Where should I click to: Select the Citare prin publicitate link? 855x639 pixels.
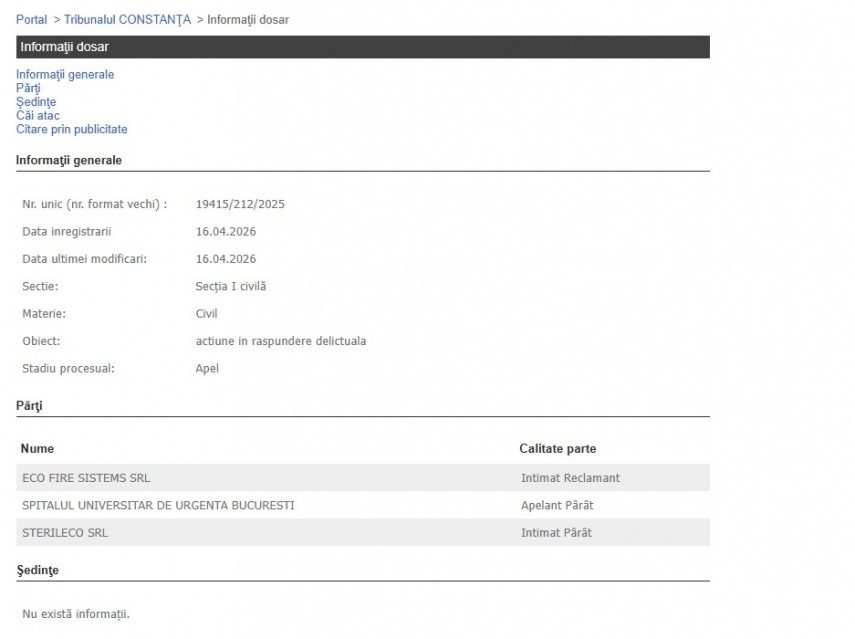point(72,130)
